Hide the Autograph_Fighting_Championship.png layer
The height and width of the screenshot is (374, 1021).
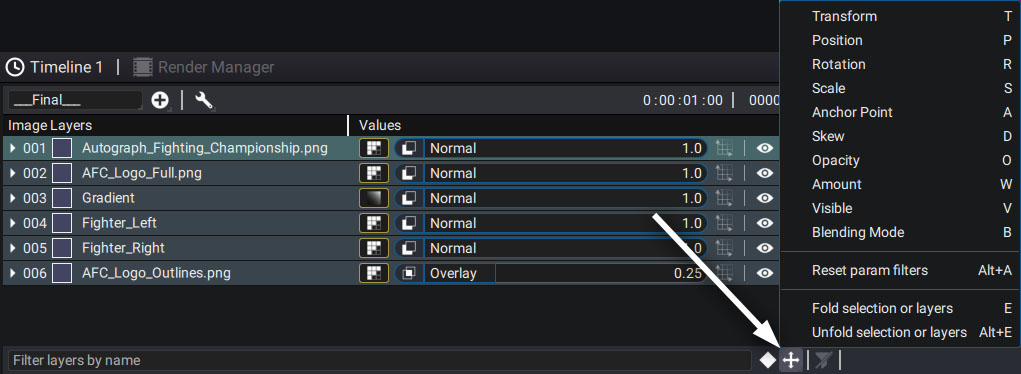764,149
